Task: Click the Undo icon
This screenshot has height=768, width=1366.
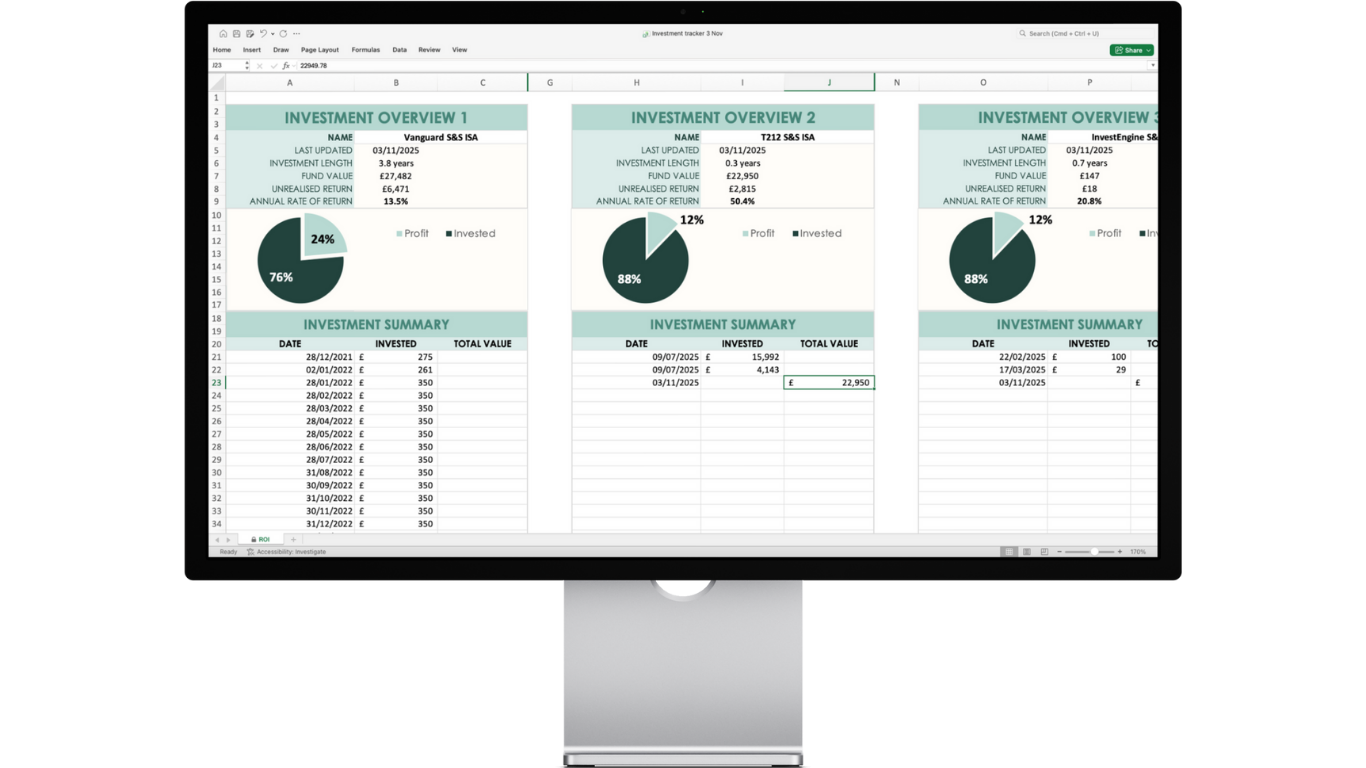Action: (x=263, y=34)
